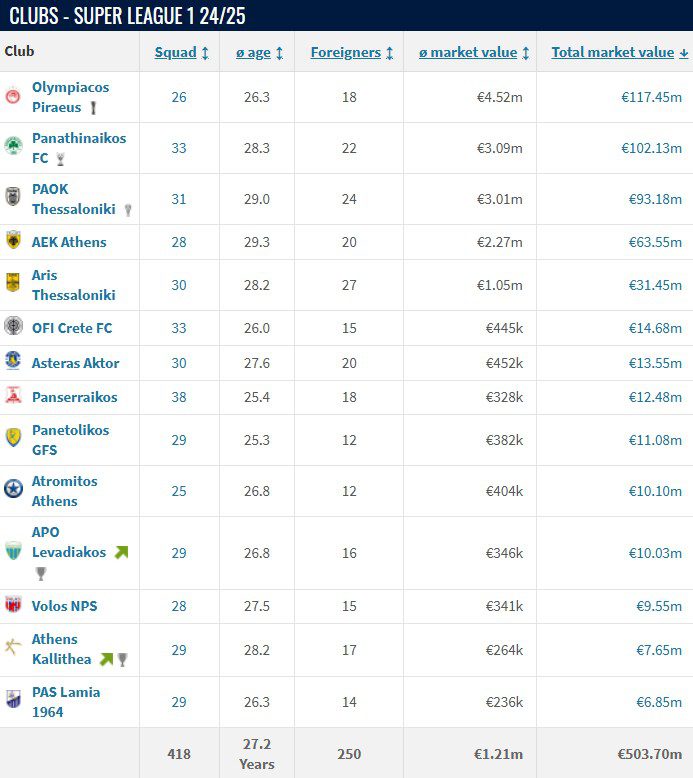Sort clubs by Foreigners column
This screenshot has width=693, height=778.
351,53
